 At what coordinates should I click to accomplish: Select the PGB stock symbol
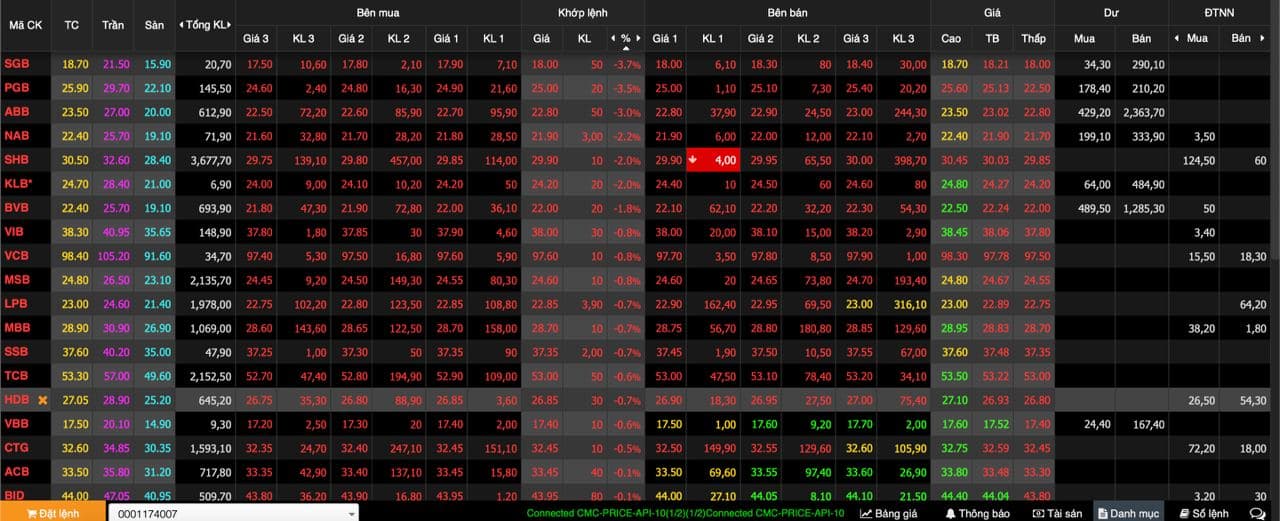pyautogui.click(x=17, y=88)
